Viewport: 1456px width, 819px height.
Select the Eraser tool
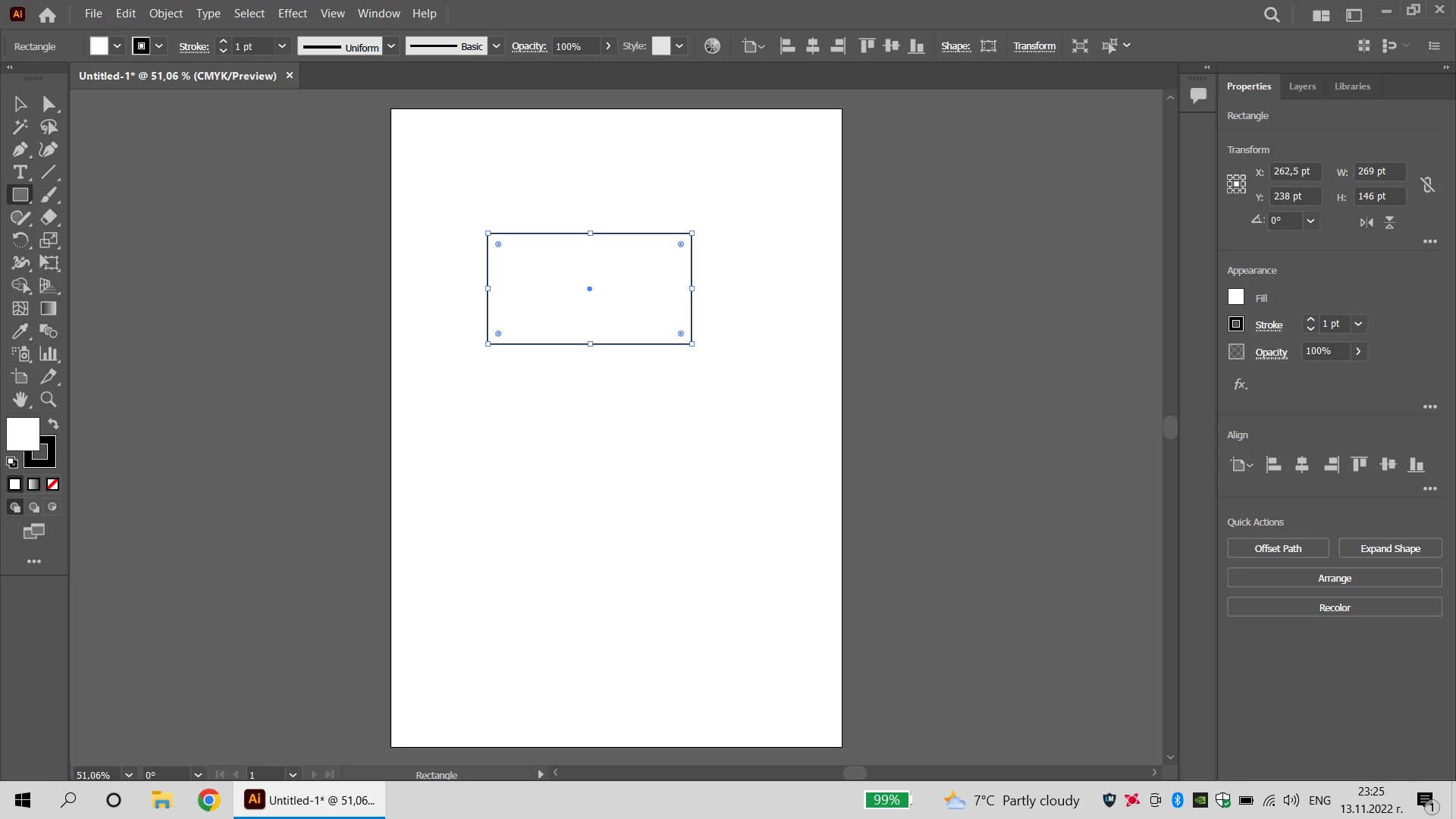pos(49,218)
